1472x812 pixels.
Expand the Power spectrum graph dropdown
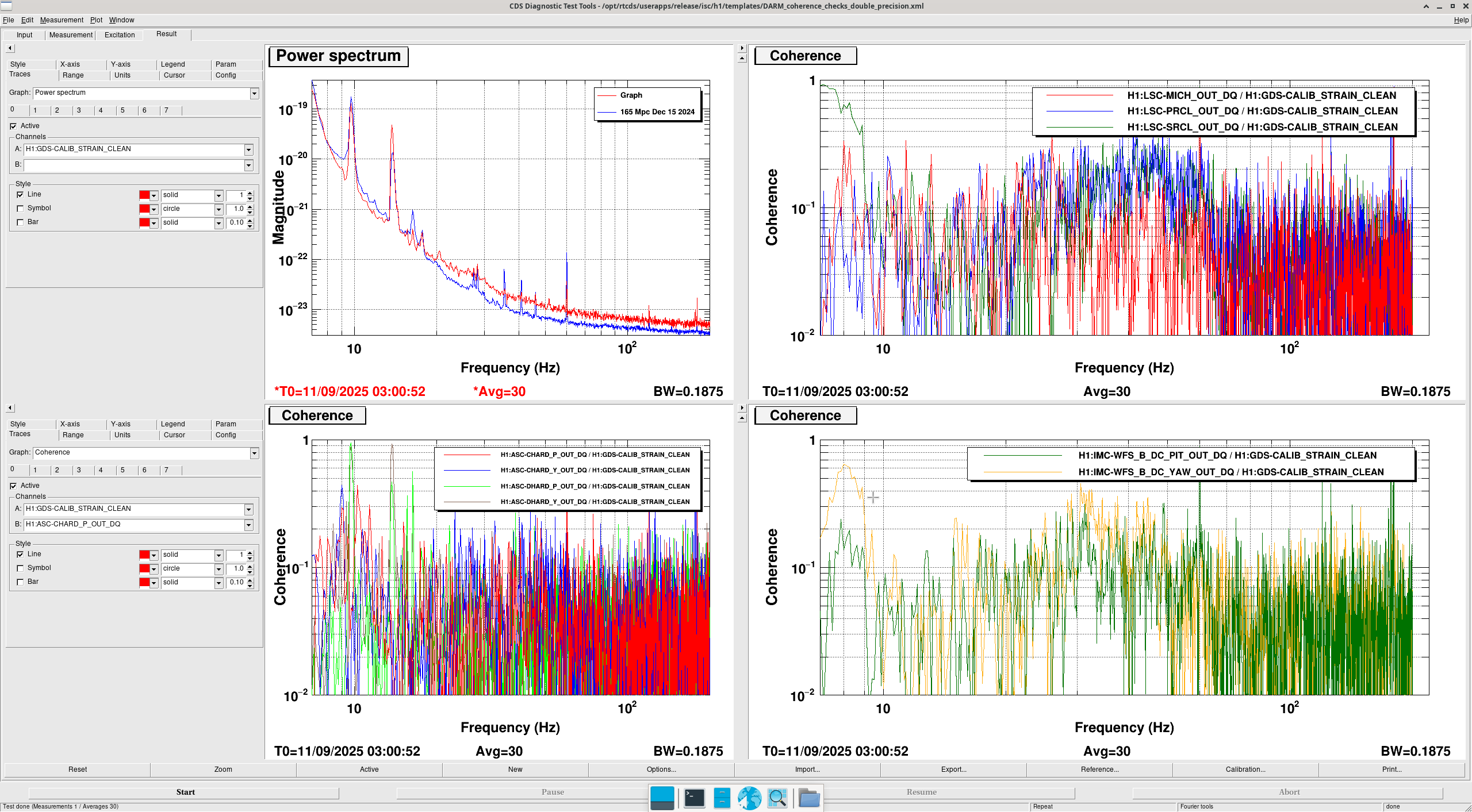[x=254, y=93]
